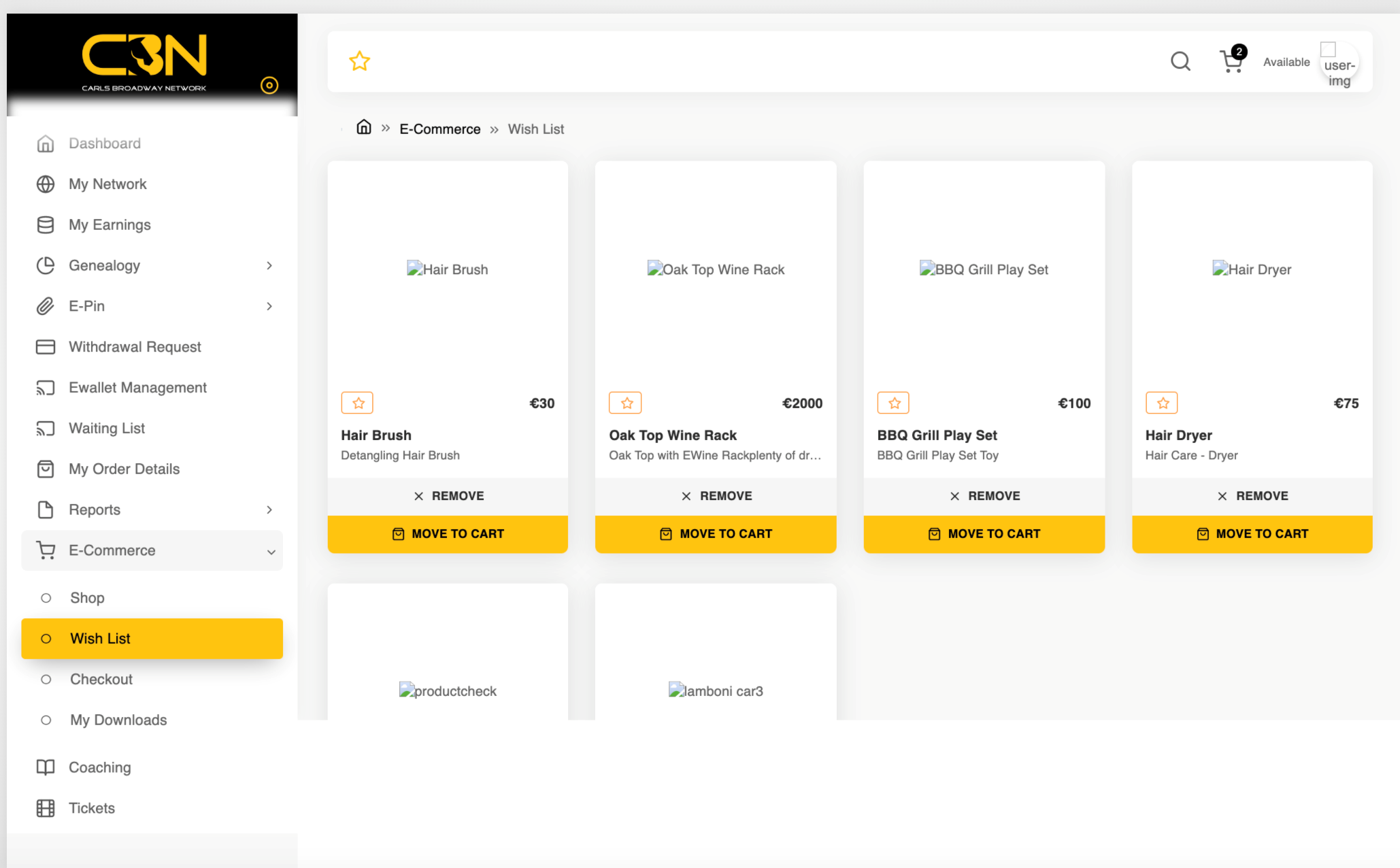
Task: Open the Shop submenu item
Action: pos(87,598)
